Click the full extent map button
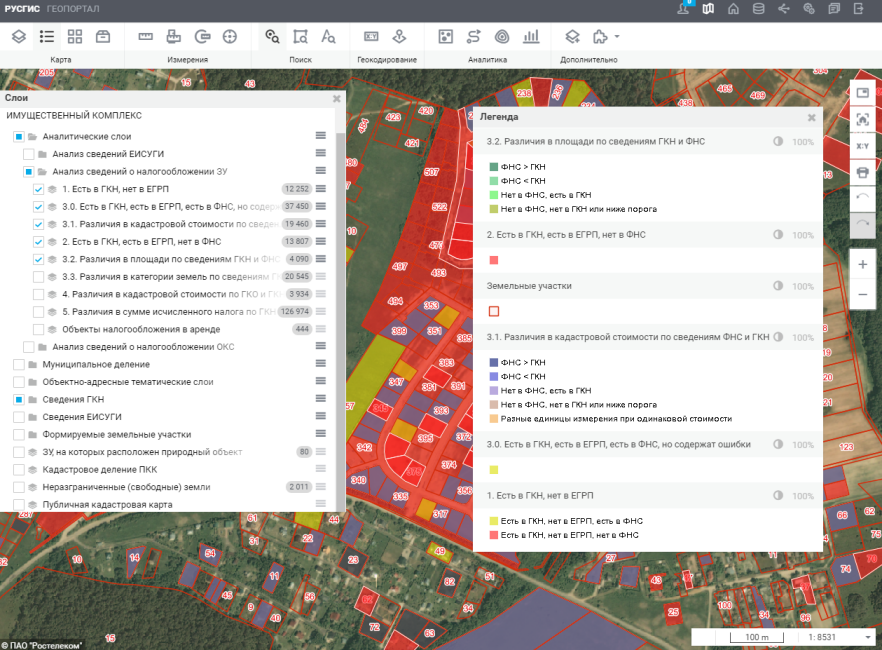This screenshot has width=882, height=650. 862,119
